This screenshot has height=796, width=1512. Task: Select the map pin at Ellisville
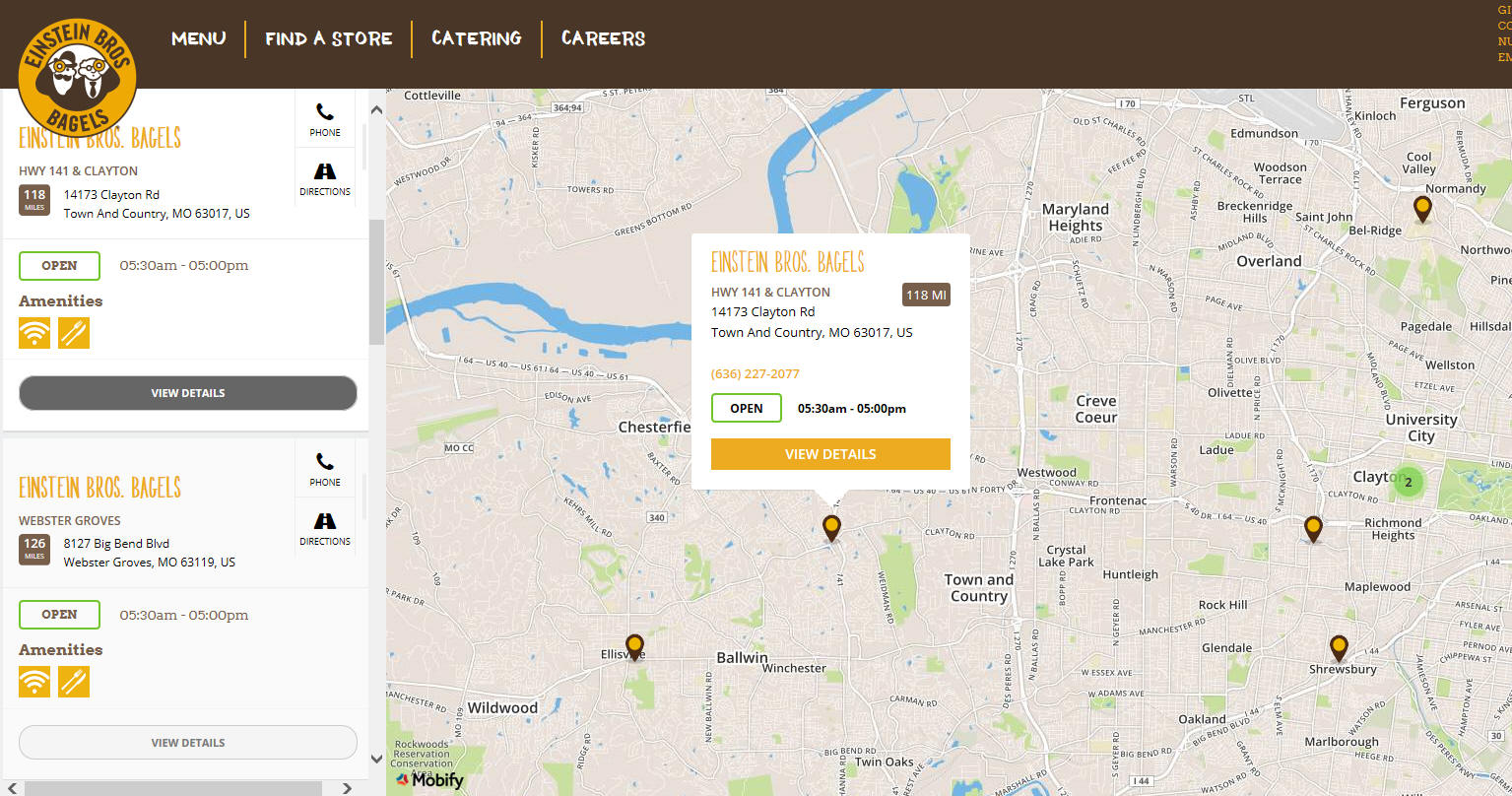click(x=634, y=646)
